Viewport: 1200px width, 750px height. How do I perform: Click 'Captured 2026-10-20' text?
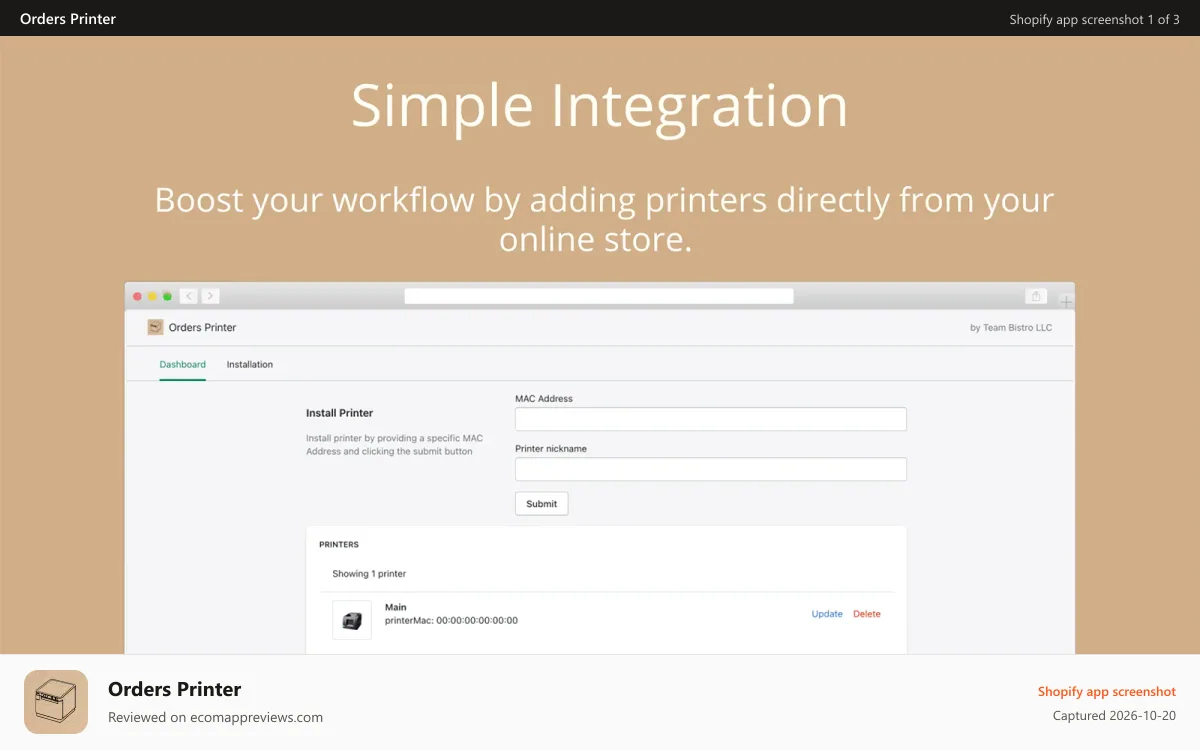coord(1115,715)
